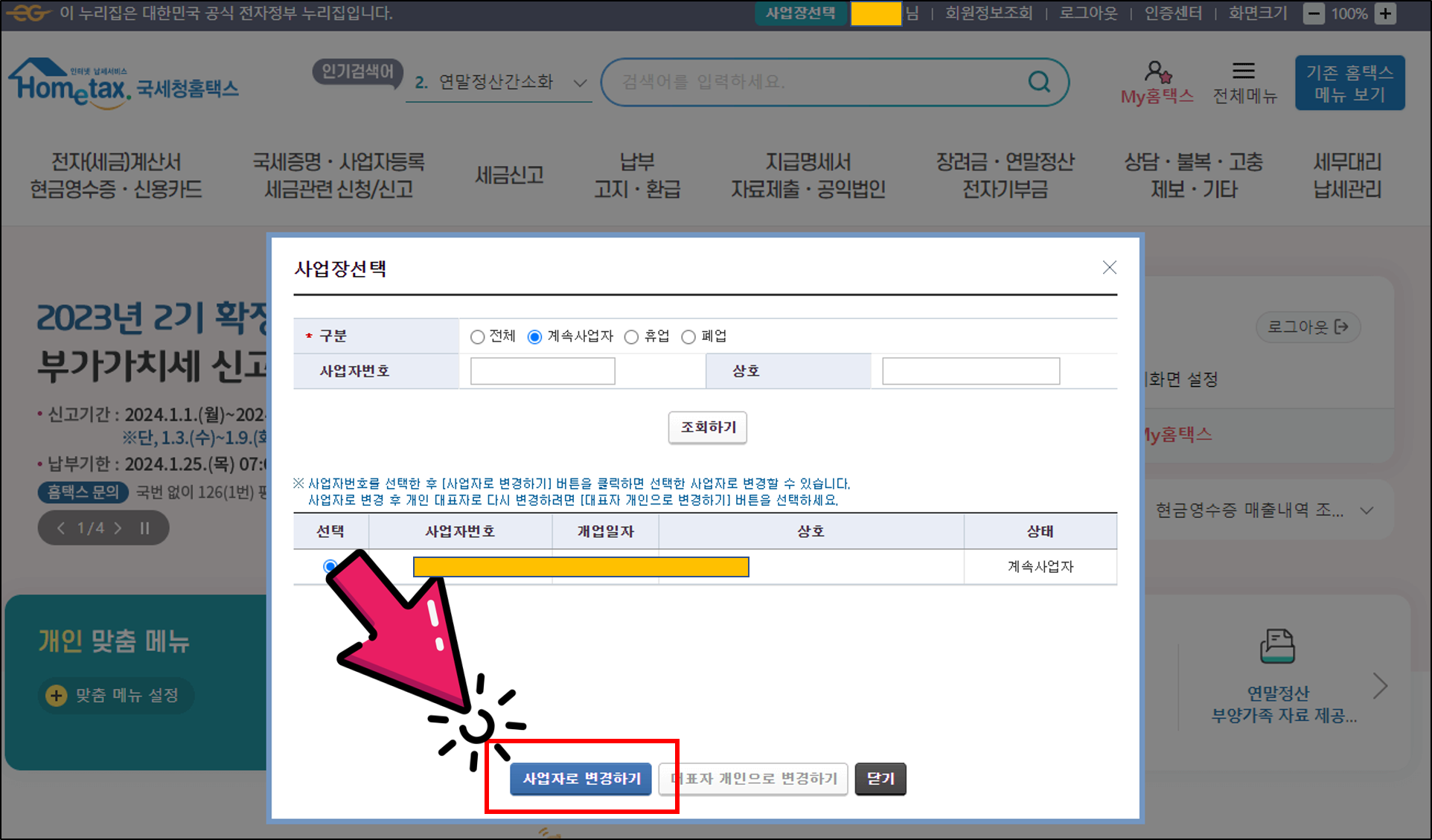The height and width of the screenshot is (840, 1432).
Task: Click the 조회하기 button
Action: [706, 428]
